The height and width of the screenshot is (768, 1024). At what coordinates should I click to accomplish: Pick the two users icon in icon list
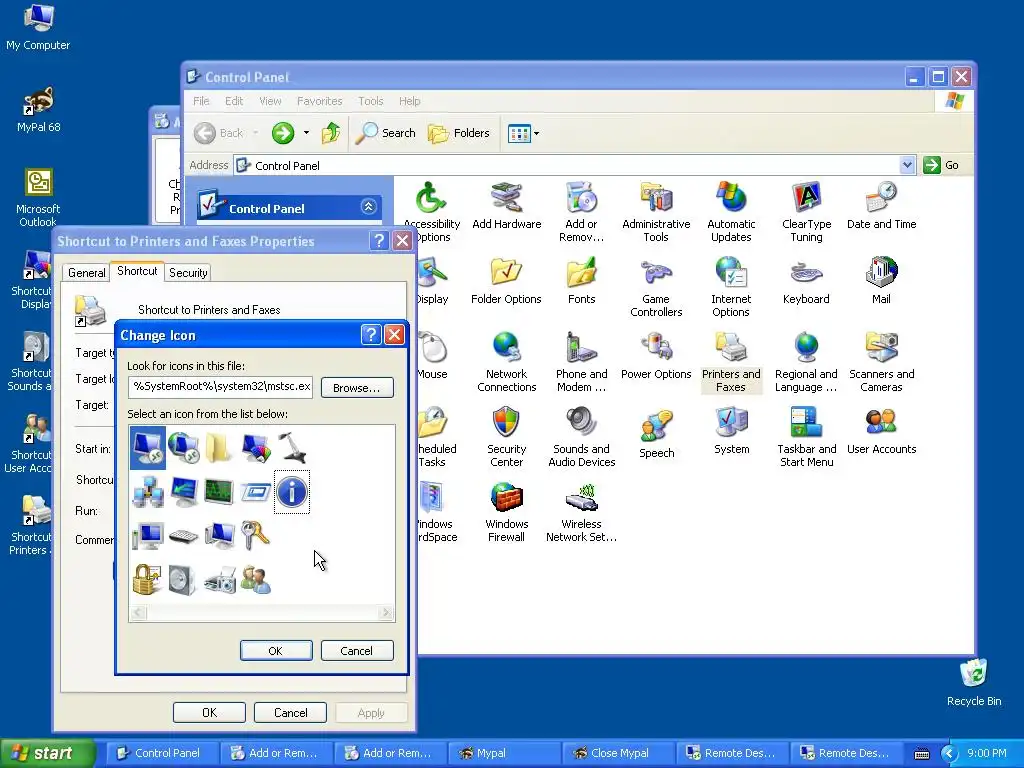255,579
